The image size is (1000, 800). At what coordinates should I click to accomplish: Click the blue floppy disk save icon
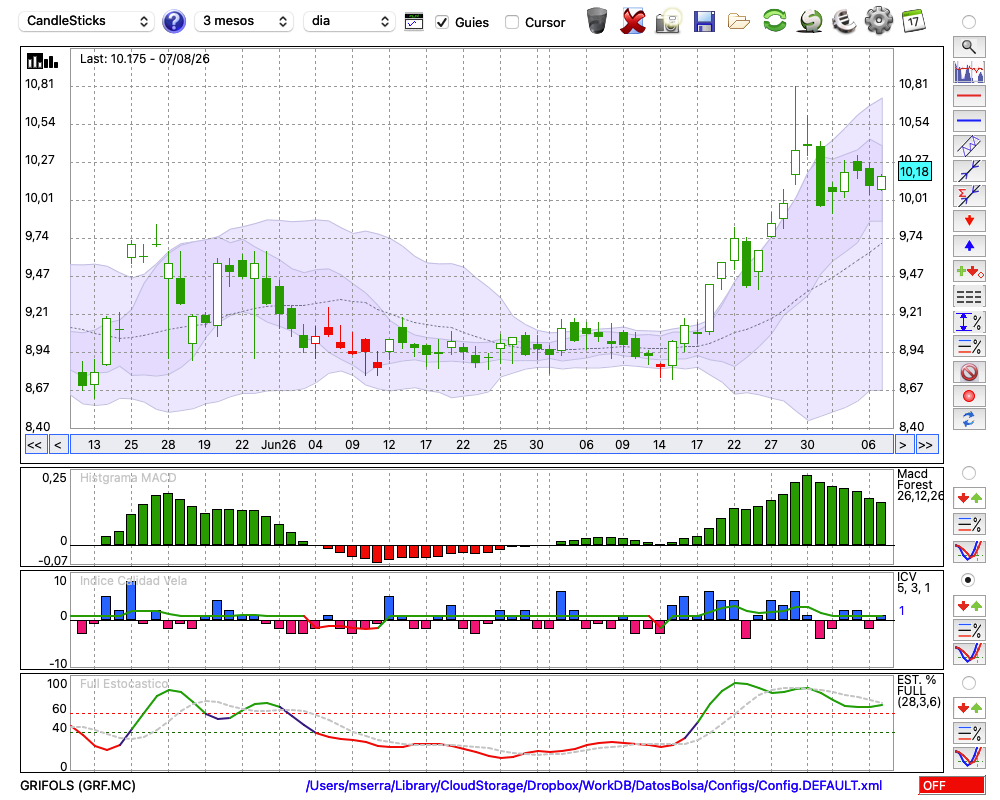(703, 22)
